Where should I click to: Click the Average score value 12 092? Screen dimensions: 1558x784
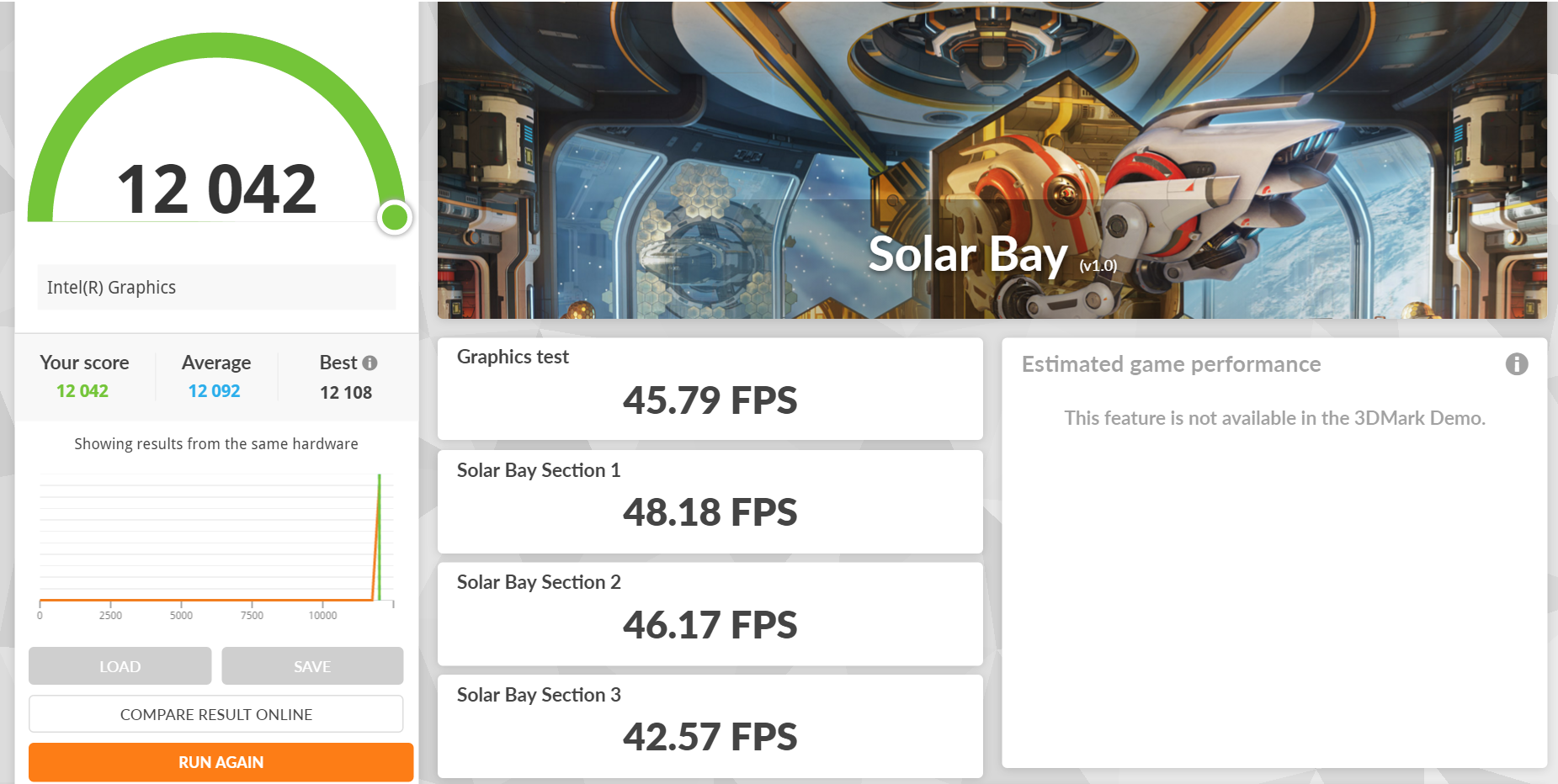(x=214, y=391)
